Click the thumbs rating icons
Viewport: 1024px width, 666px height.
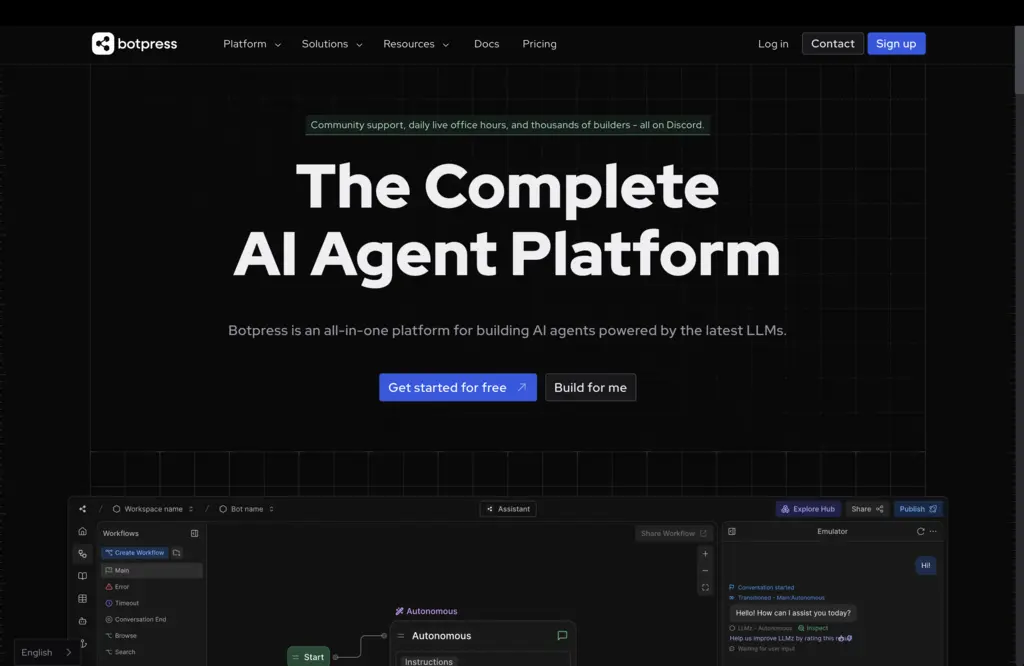click(x=845, y=639)
